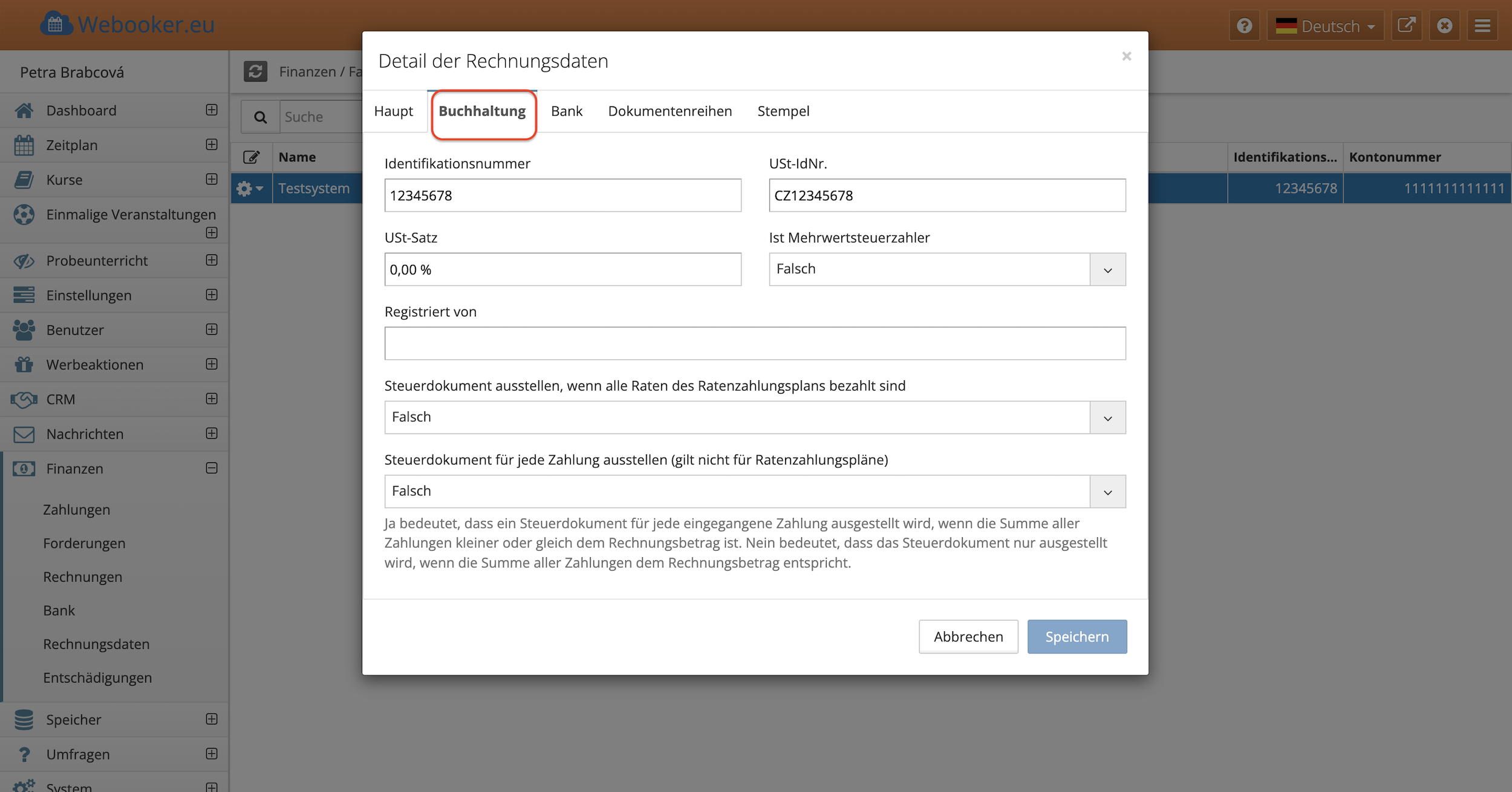Click the Speichern button
1512x792 pixels.
click(x=1077, y=637)
